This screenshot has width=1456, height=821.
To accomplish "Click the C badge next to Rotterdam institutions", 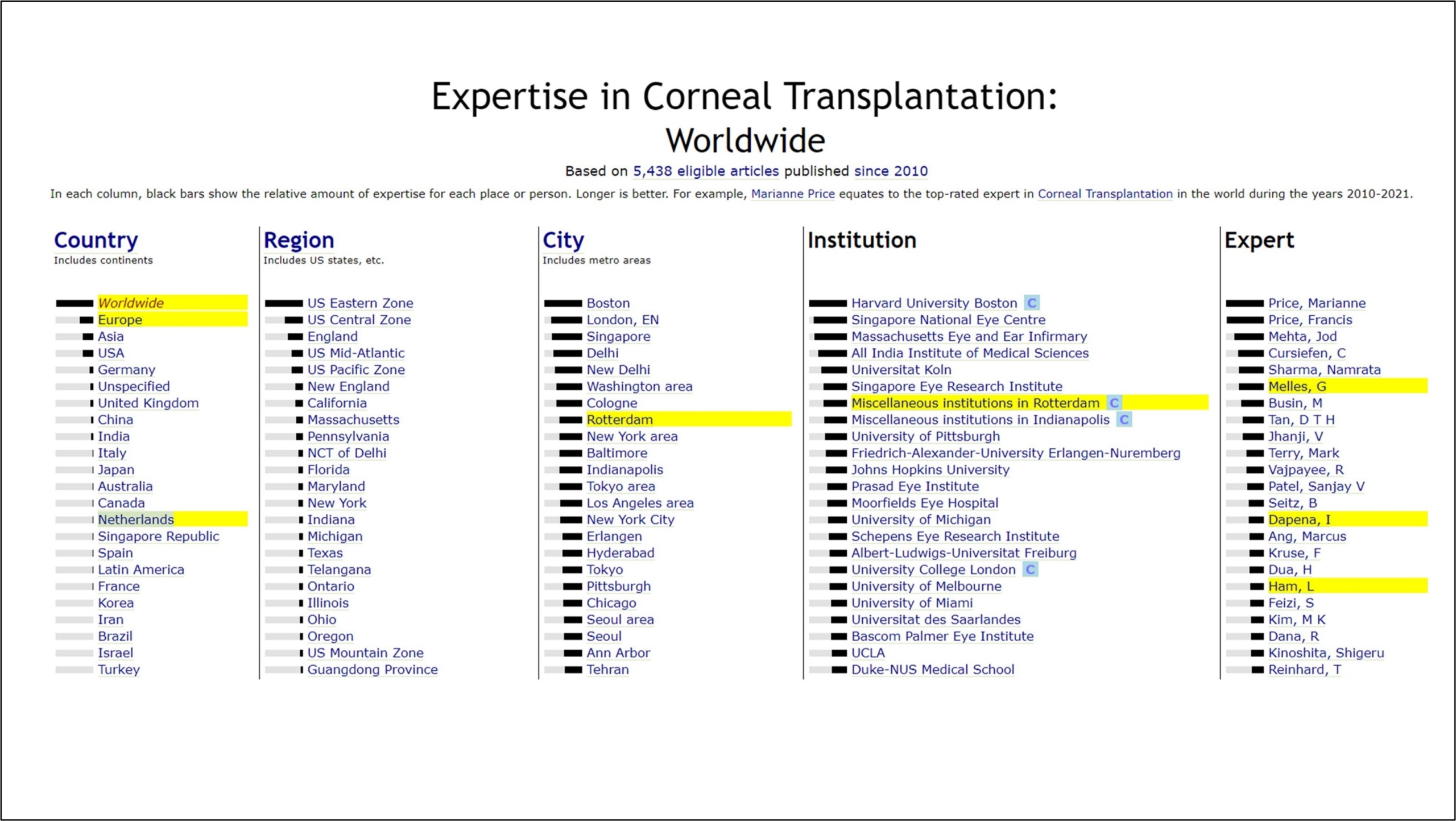I will click(1114, 403).
